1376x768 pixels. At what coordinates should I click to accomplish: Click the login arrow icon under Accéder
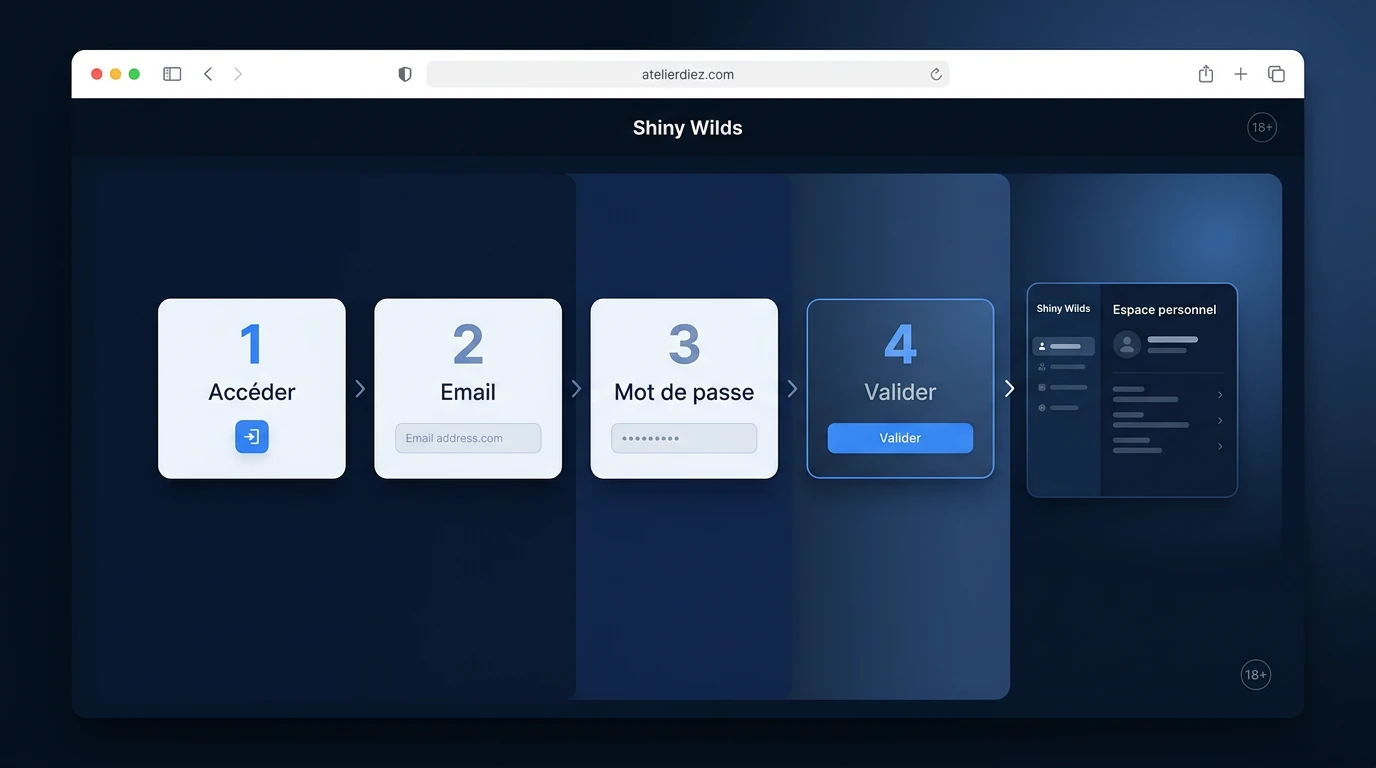[252, 437]
